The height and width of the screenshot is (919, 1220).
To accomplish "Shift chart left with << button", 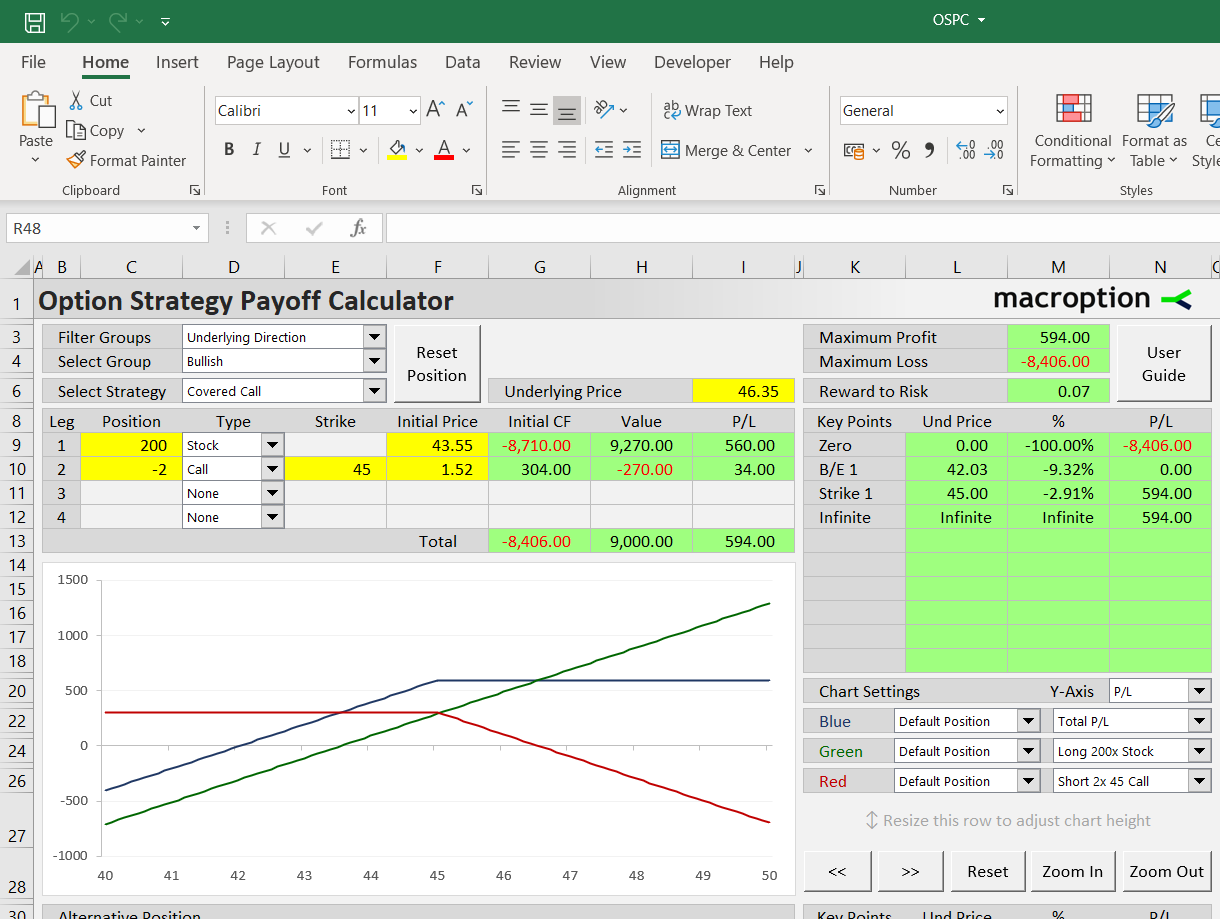I will click(837, 872).
